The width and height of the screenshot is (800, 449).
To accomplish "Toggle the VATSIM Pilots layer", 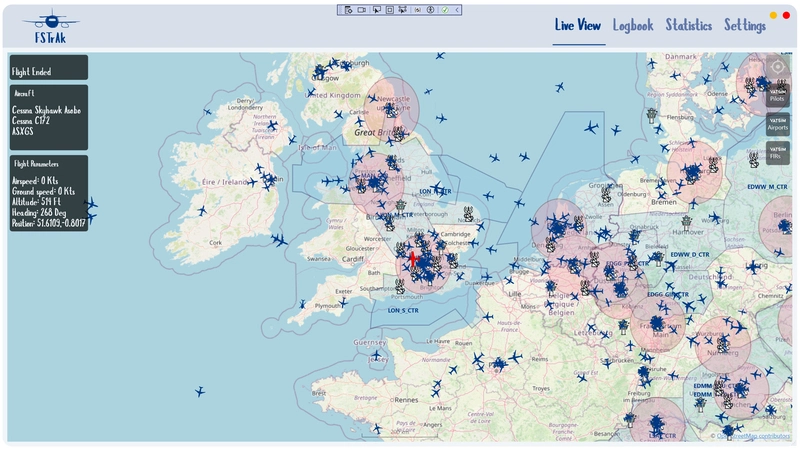I will click(x=778, y=95).
